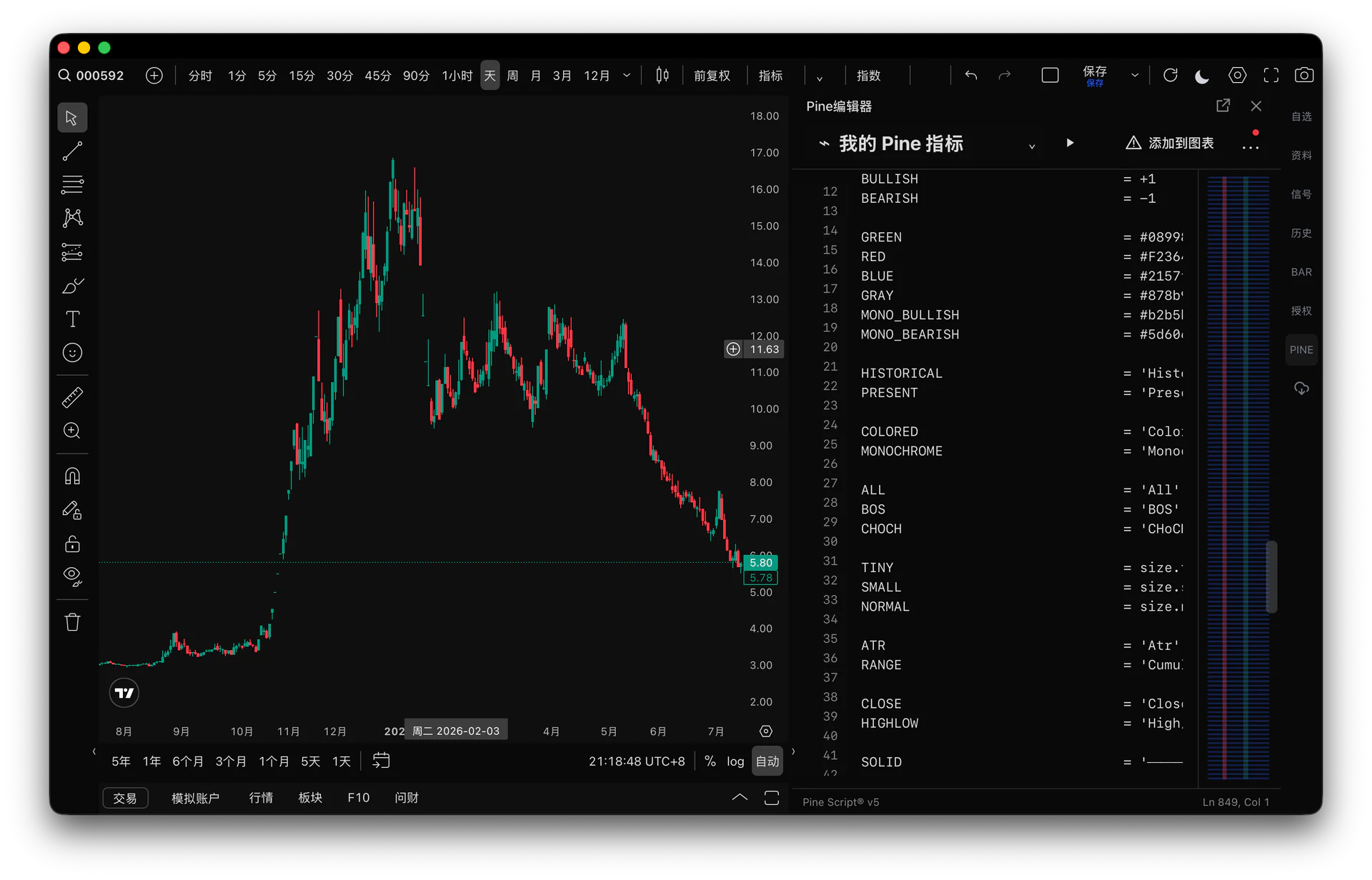The height and width of the screenshot is (880, 1372).
Task: Open the Pine editor more options menu
Action: (x=1251, y=146)
